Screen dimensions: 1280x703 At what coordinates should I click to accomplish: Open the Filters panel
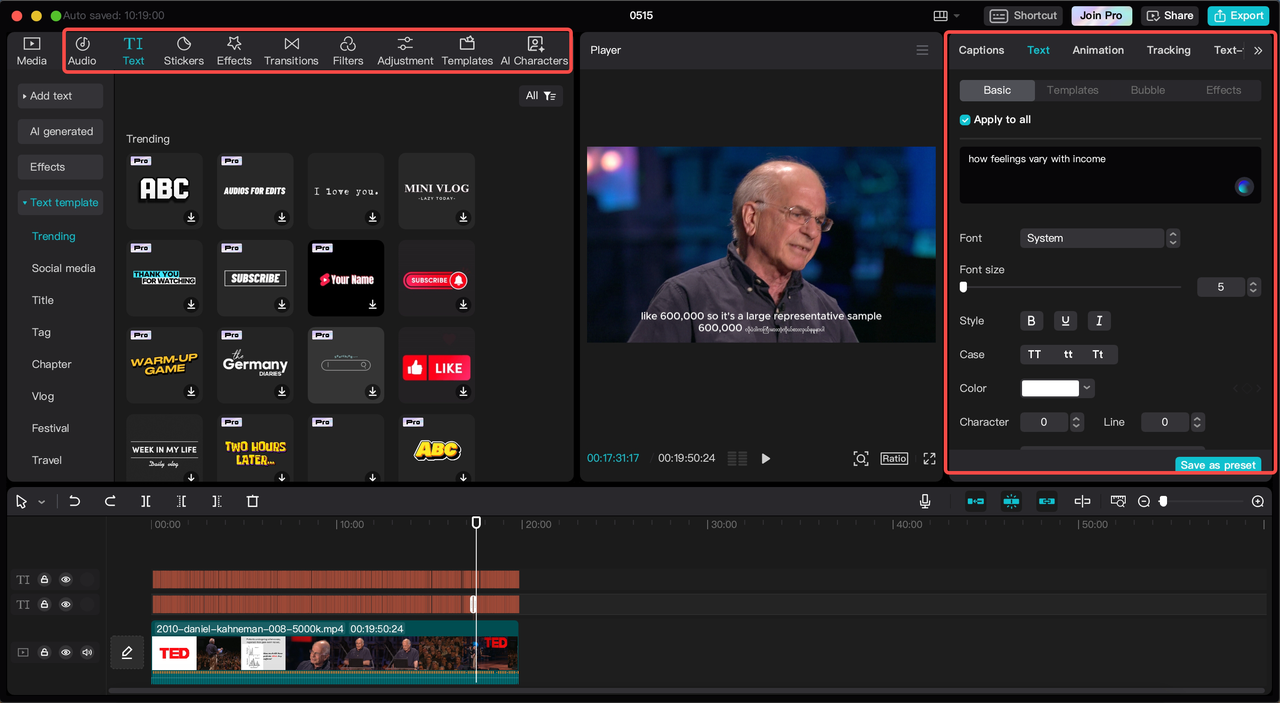(x=348, y=51)
